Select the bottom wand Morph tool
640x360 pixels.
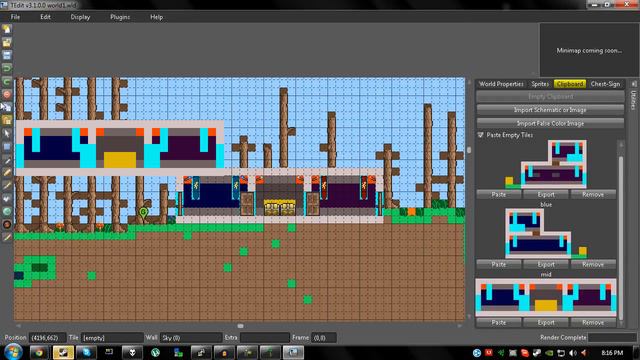[7, 238]
